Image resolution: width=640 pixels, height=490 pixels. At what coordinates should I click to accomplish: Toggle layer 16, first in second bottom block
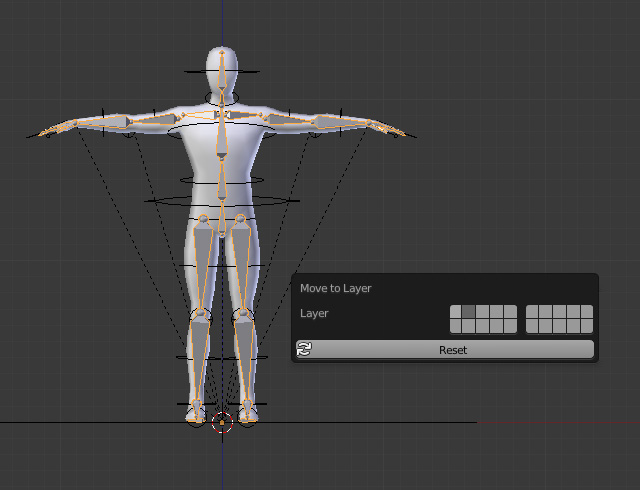tap(532, 326)
